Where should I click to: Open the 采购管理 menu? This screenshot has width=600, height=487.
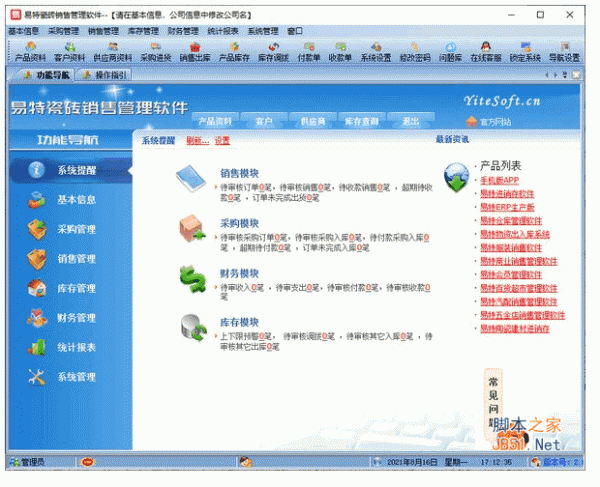pyautogui.click(x=63, y=31)
